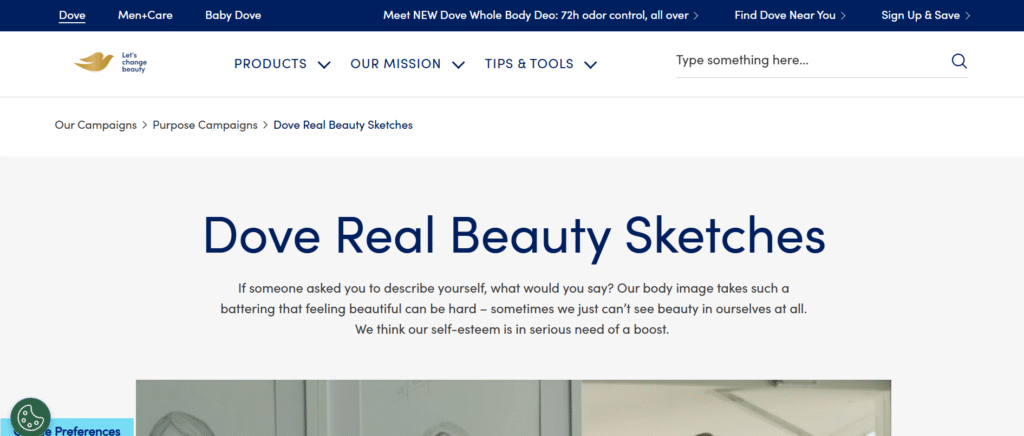Go to Our Campaigns breadcrumb
Image resolution: width=1024 pixels, height=436 pixels.
pyautogui.click(x=96, y=125)
